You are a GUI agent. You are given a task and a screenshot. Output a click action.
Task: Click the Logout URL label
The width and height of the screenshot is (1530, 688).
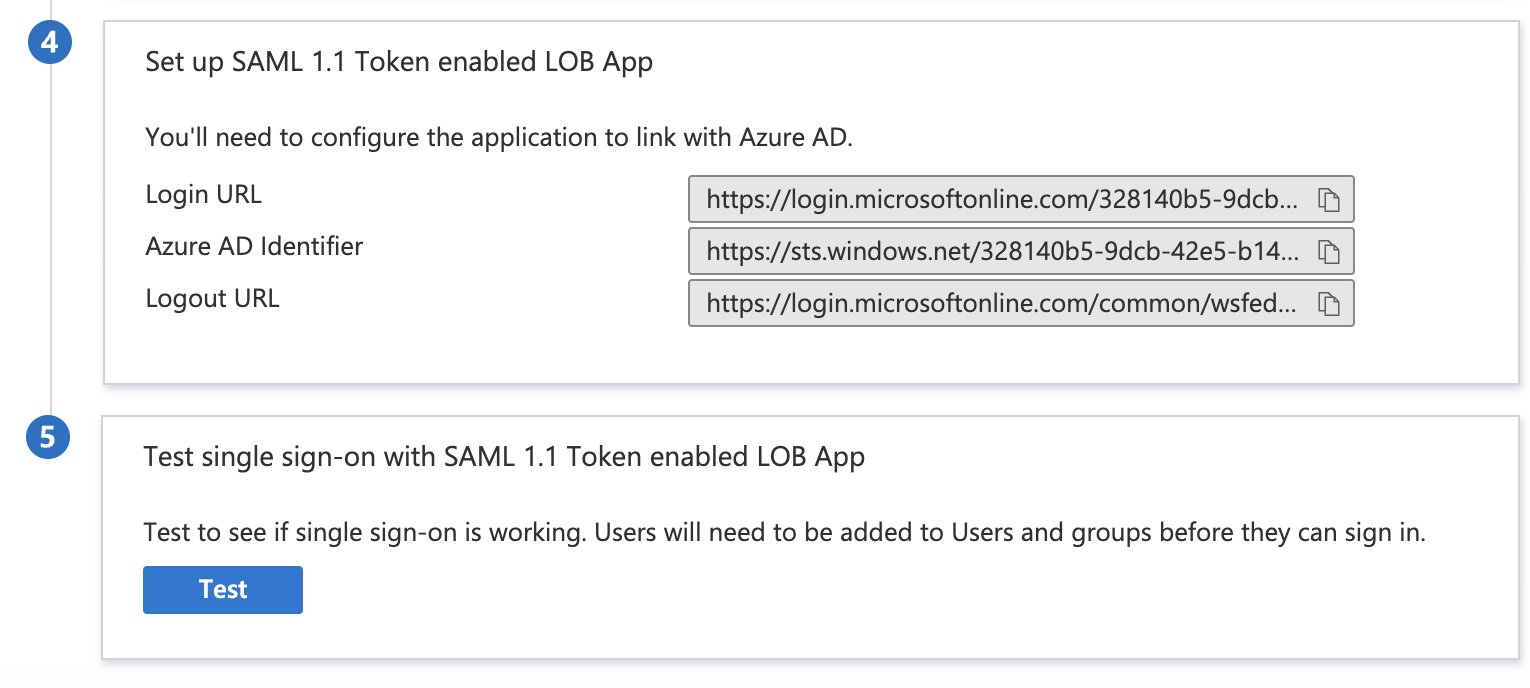coord(212,297)
